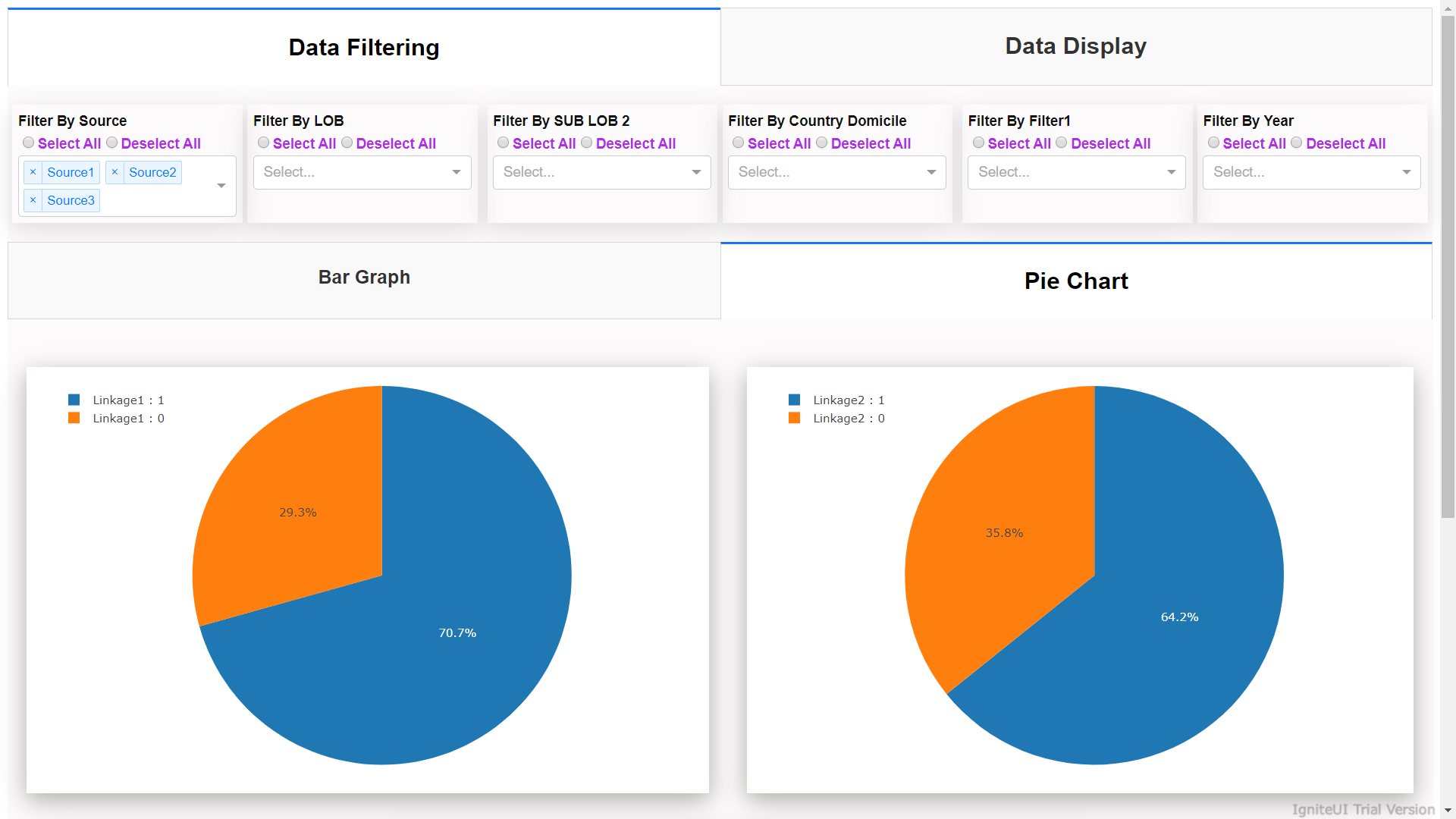This screenshot has height=819, width=1456.
Task: Select the Select All radio under Filter By Source
Action: (x=28, y=143)
